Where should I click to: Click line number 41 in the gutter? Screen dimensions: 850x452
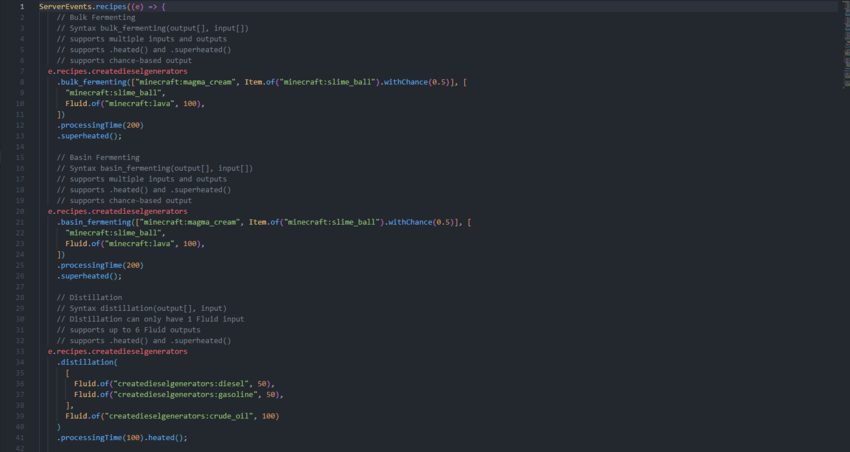coord(21,437)
